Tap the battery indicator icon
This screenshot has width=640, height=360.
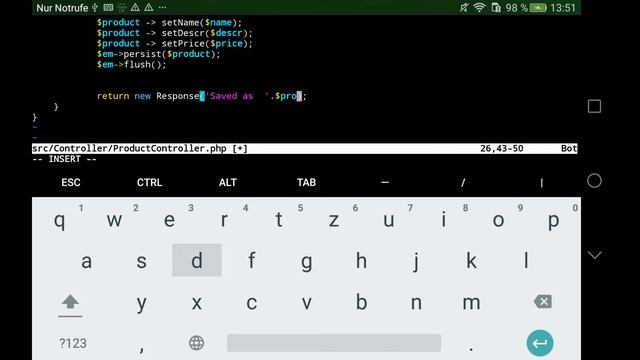[x=538, y=8]
